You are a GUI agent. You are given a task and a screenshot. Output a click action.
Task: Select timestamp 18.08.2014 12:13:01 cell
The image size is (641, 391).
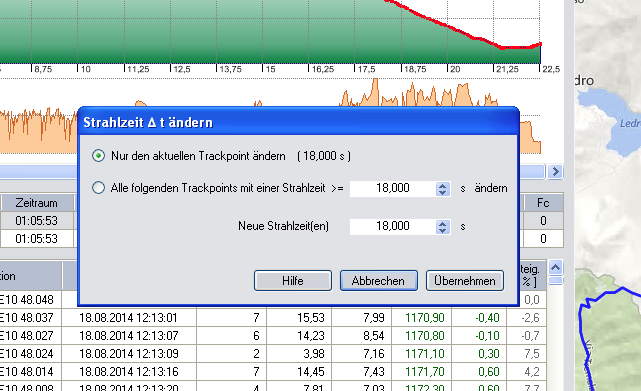(x=128, y=318)
